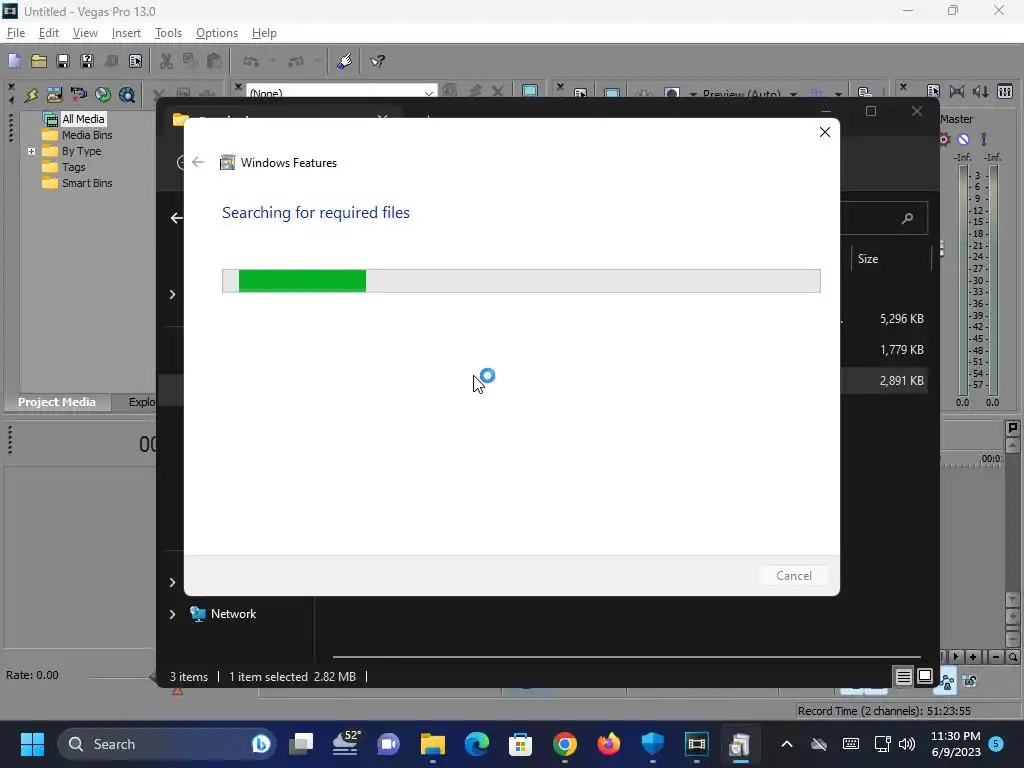Click the Dim Output speaker icon

point(980,91)
